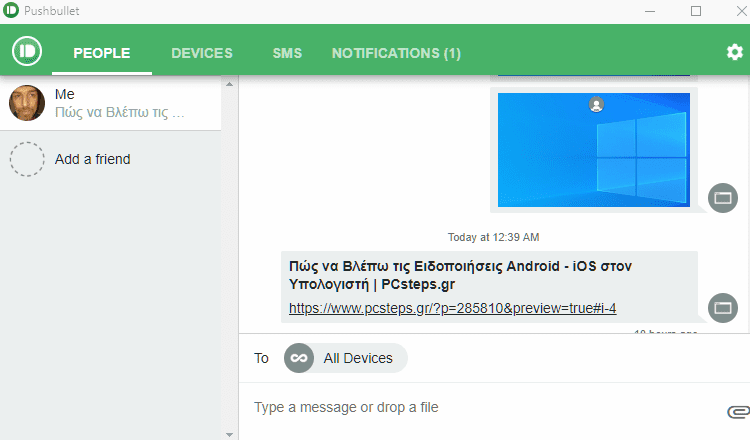Click the message input field
The image size is (750, 440).
[x=483, y=407]
